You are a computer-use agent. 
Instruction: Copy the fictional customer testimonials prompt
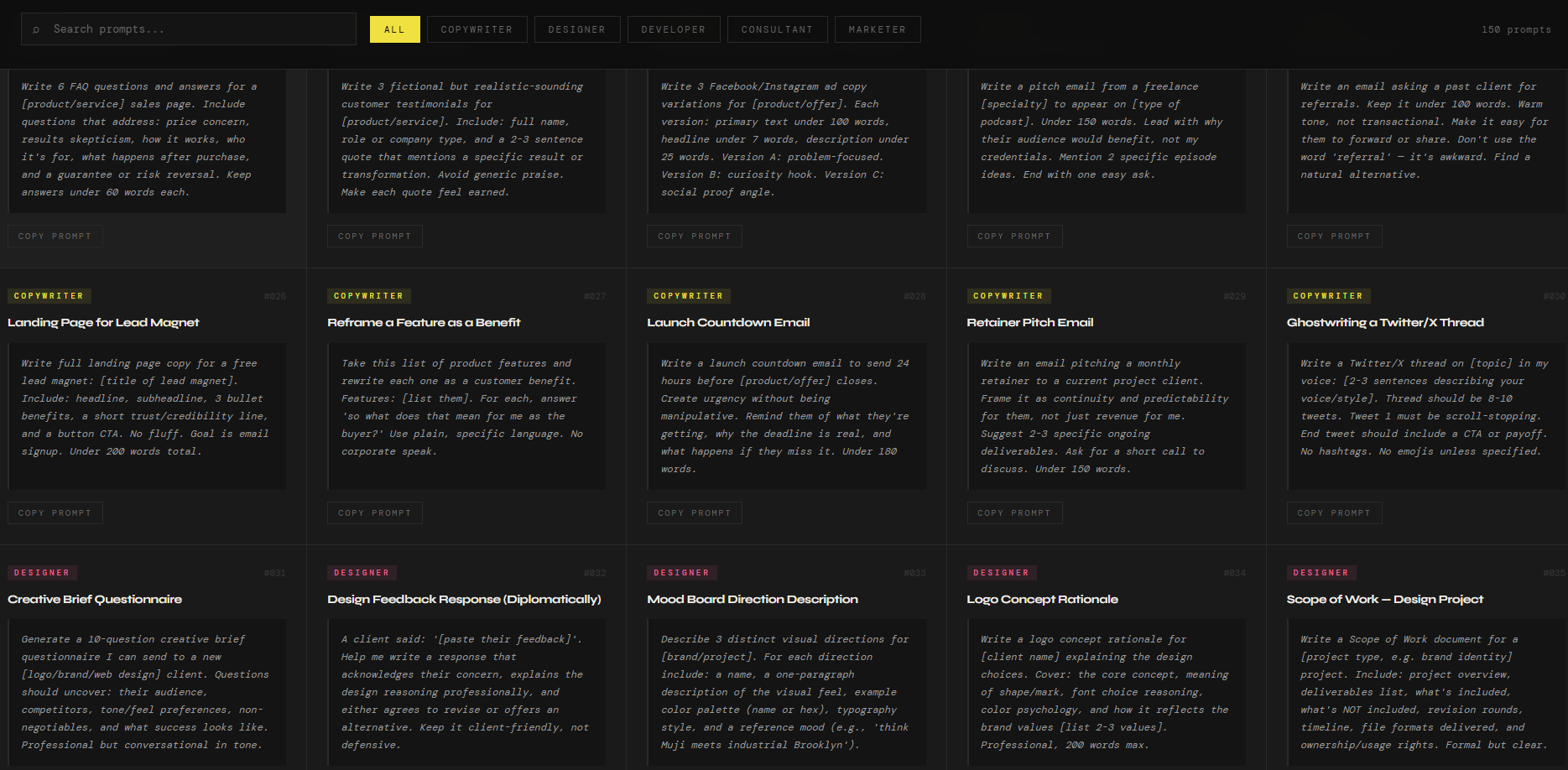374,237
